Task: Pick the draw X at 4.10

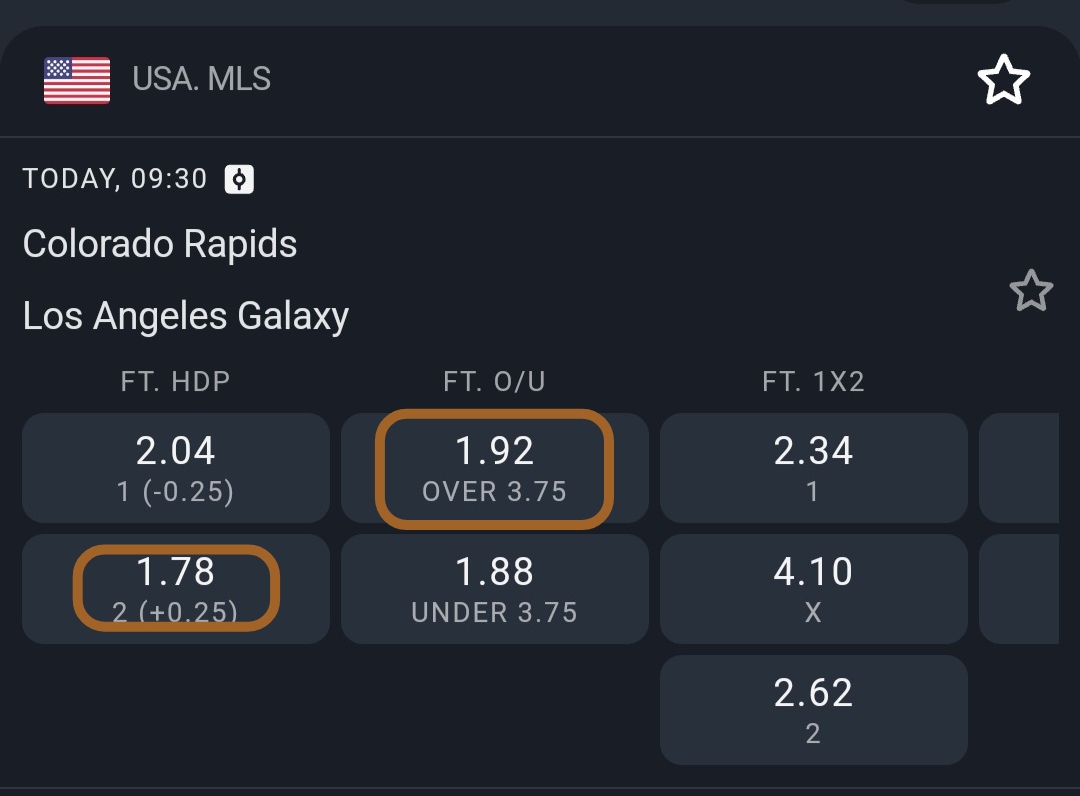Action: point(813,588)
